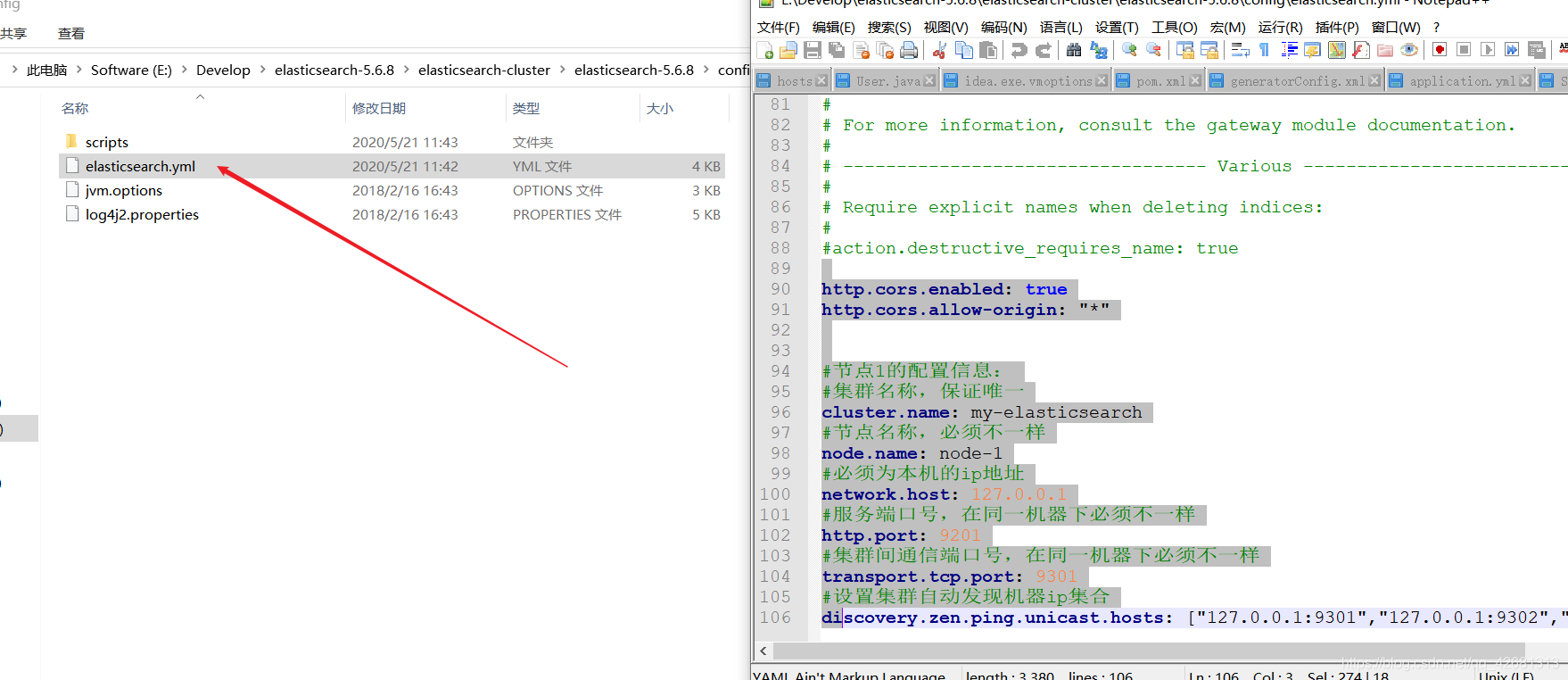This screenshot has height=680, width=1568.
Task: Expand chevron after Software (E:) breadcrumb
Action: point(185,70)
